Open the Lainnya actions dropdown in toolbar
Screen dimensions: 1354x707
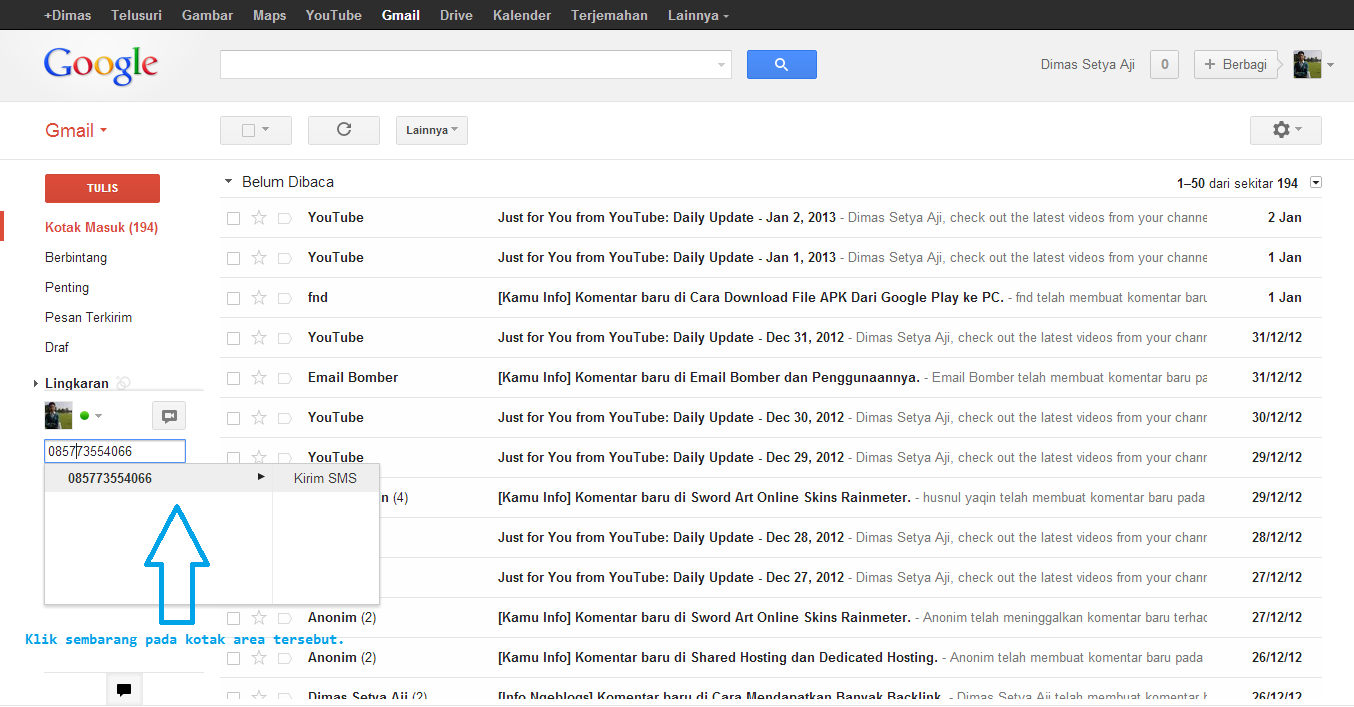pos(432,130)
